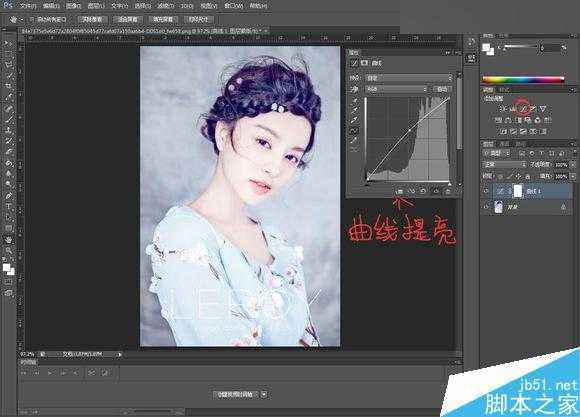
Task: Open the Window menu
Action: (233, 6)
